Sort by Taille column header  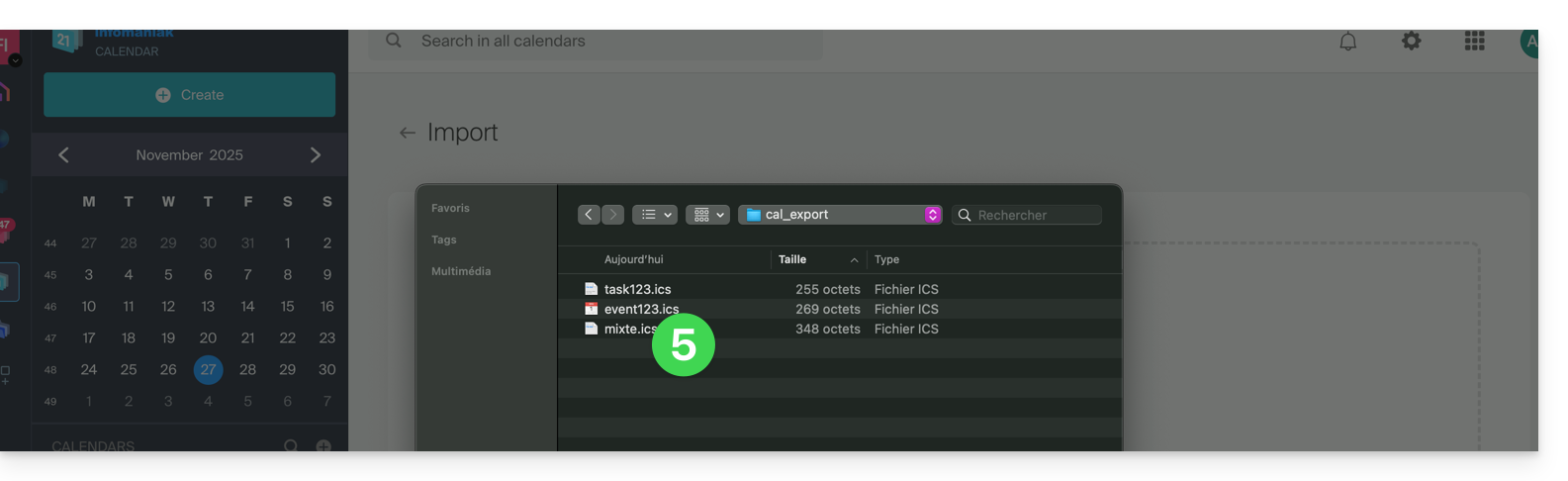tap(792, 259)
